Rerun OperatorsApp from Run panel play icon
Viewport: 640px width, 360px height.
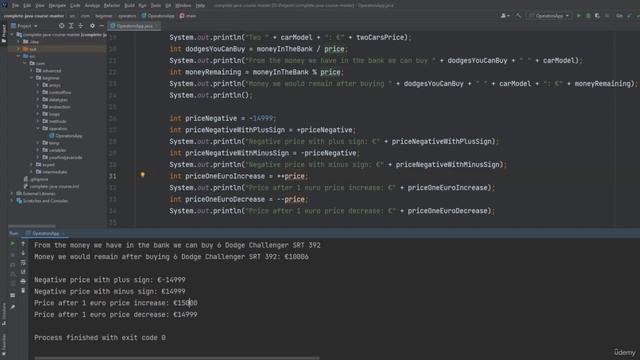(x=13, y=244)
